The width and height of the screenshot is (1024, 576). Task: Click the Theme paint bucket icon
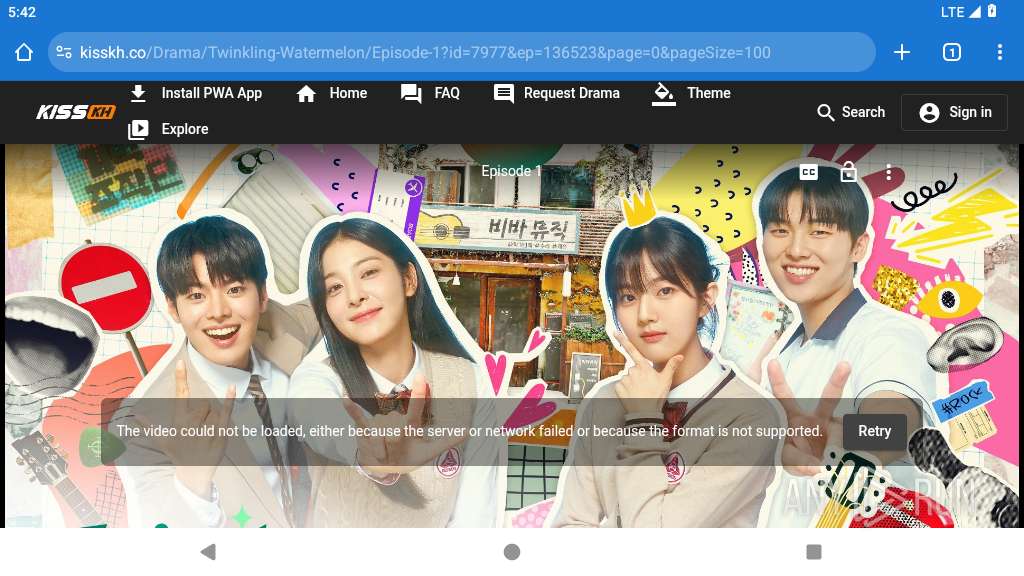point(664,94)
